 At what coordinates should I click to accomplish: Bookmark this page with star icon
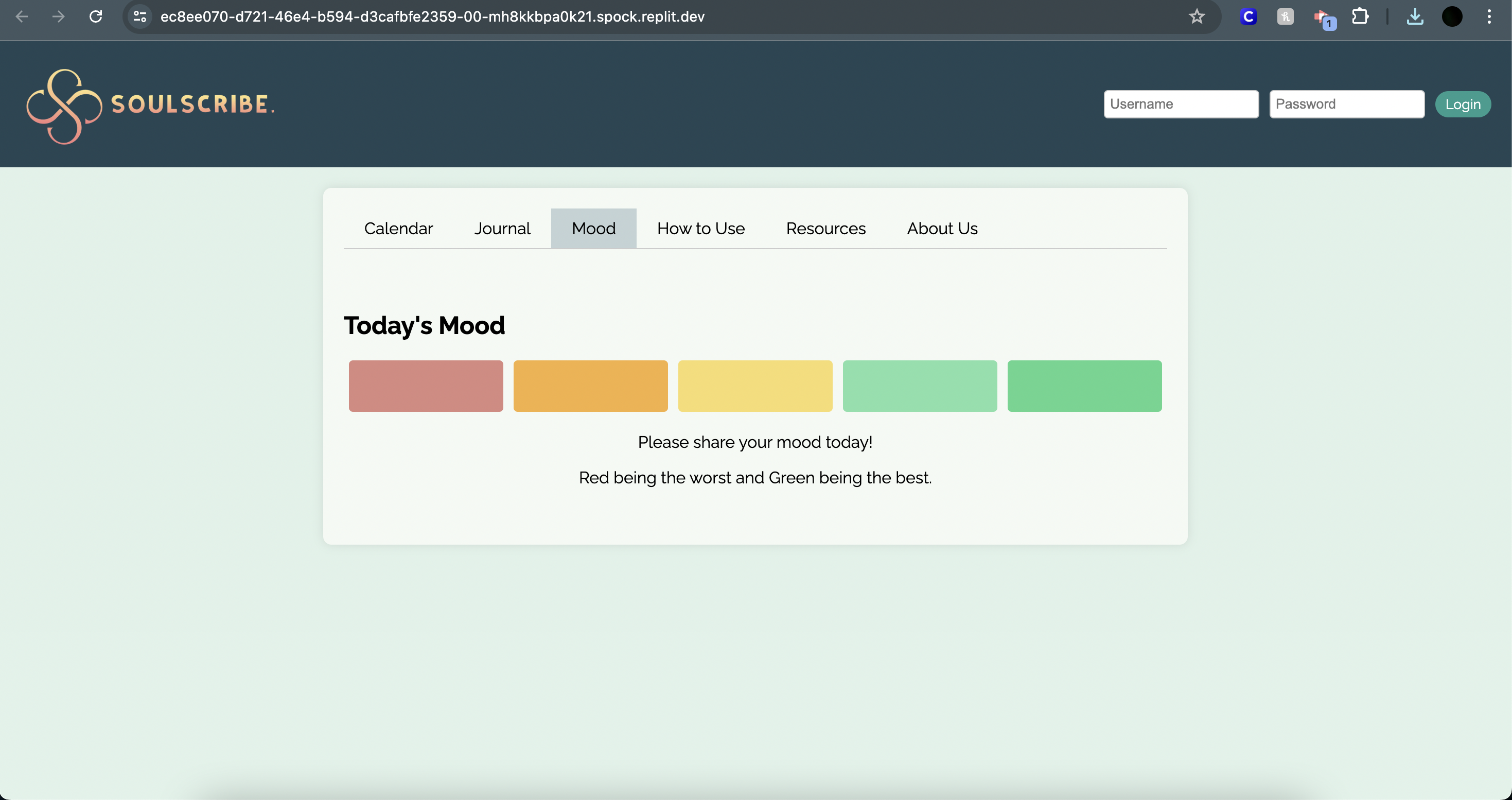1196,16
